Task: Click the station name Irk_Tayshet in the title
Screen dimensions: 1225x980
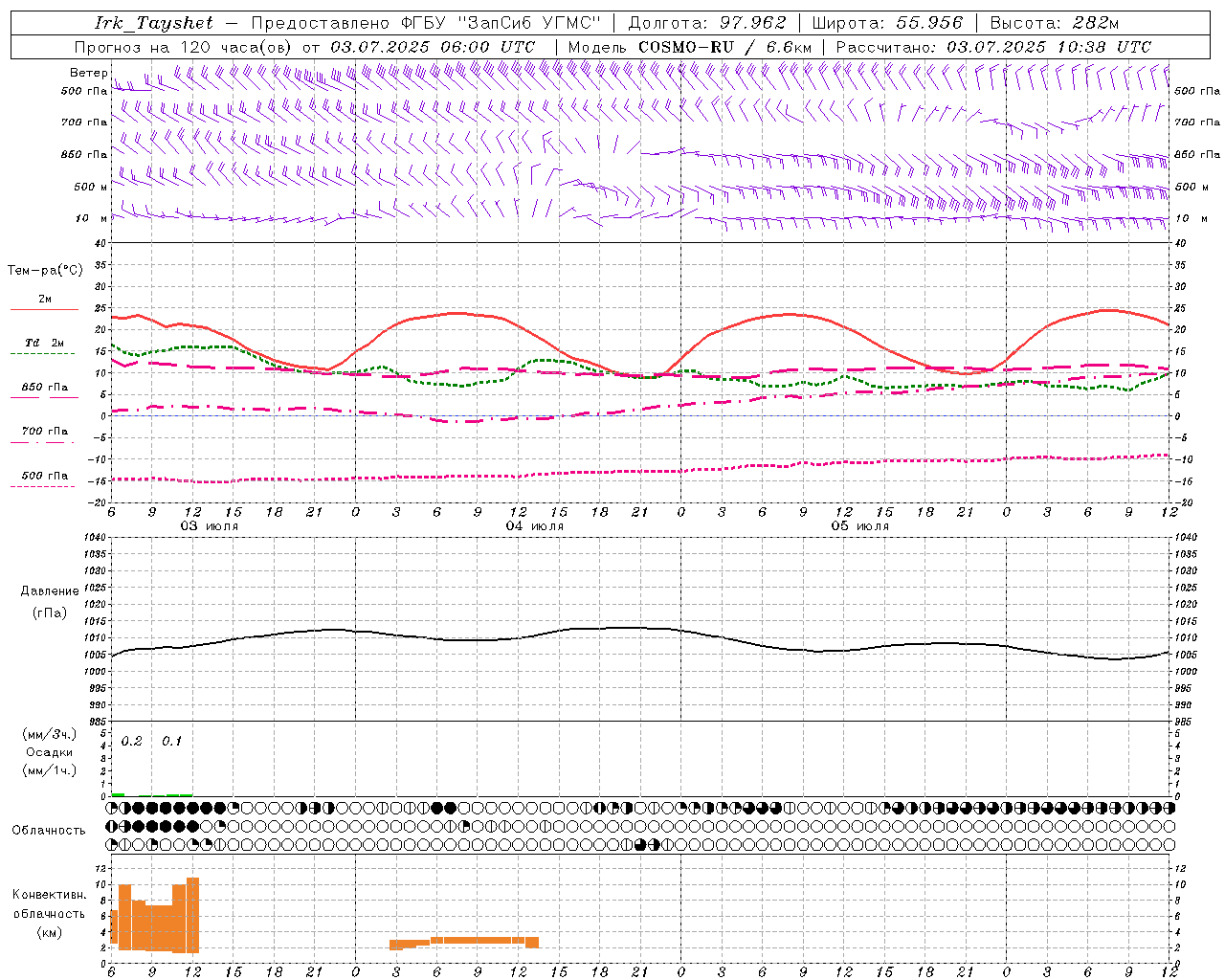Action: (154, 23)
